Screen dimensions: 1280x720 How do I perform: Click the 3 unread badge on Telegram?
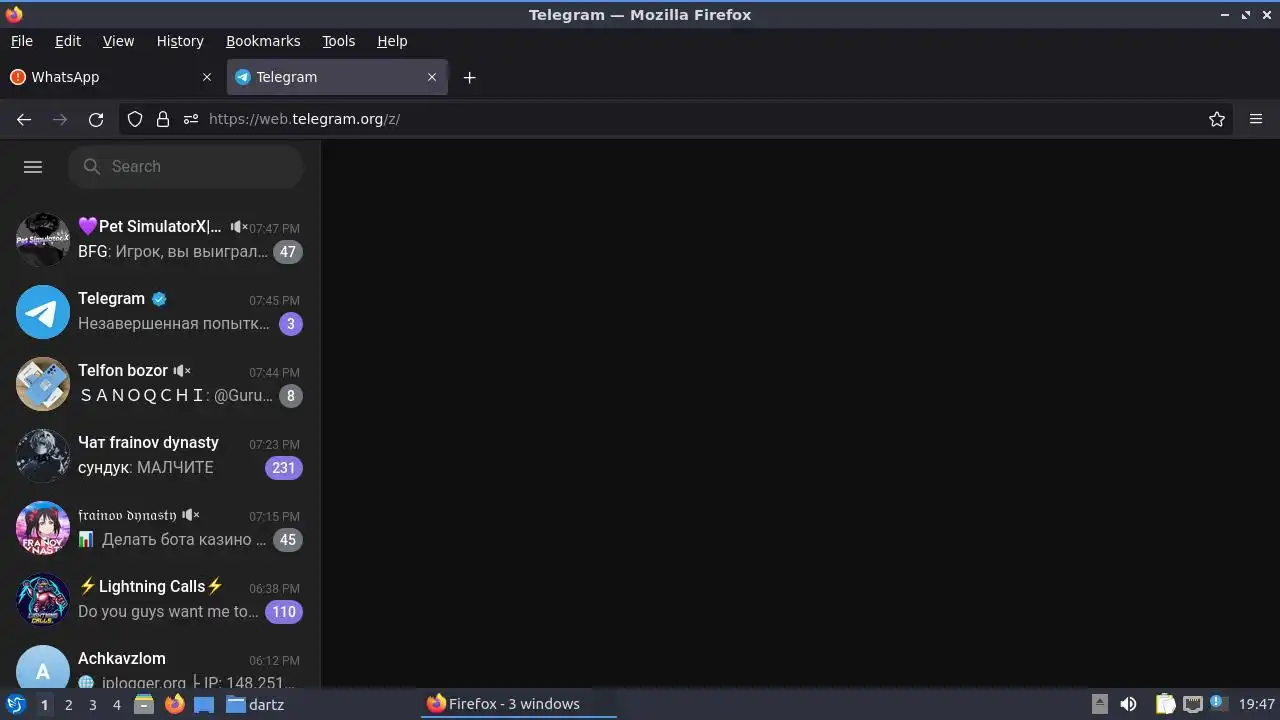pos(291,324)
